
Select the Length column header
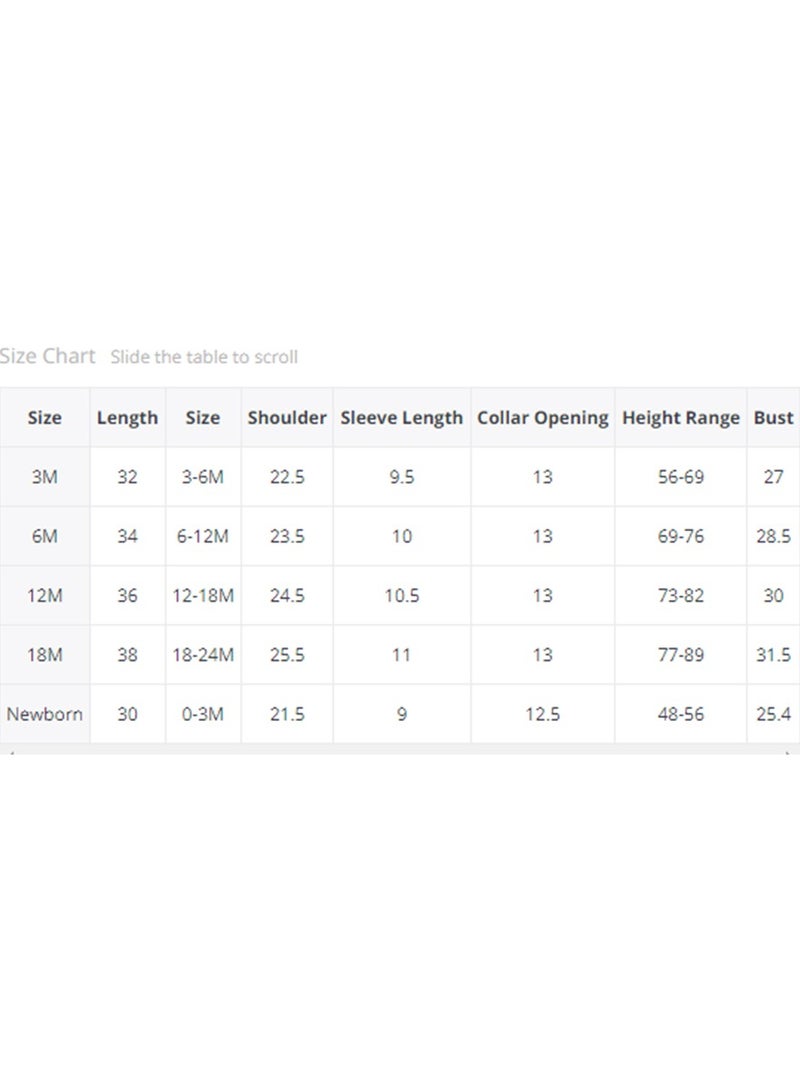[x=127, y=417]
